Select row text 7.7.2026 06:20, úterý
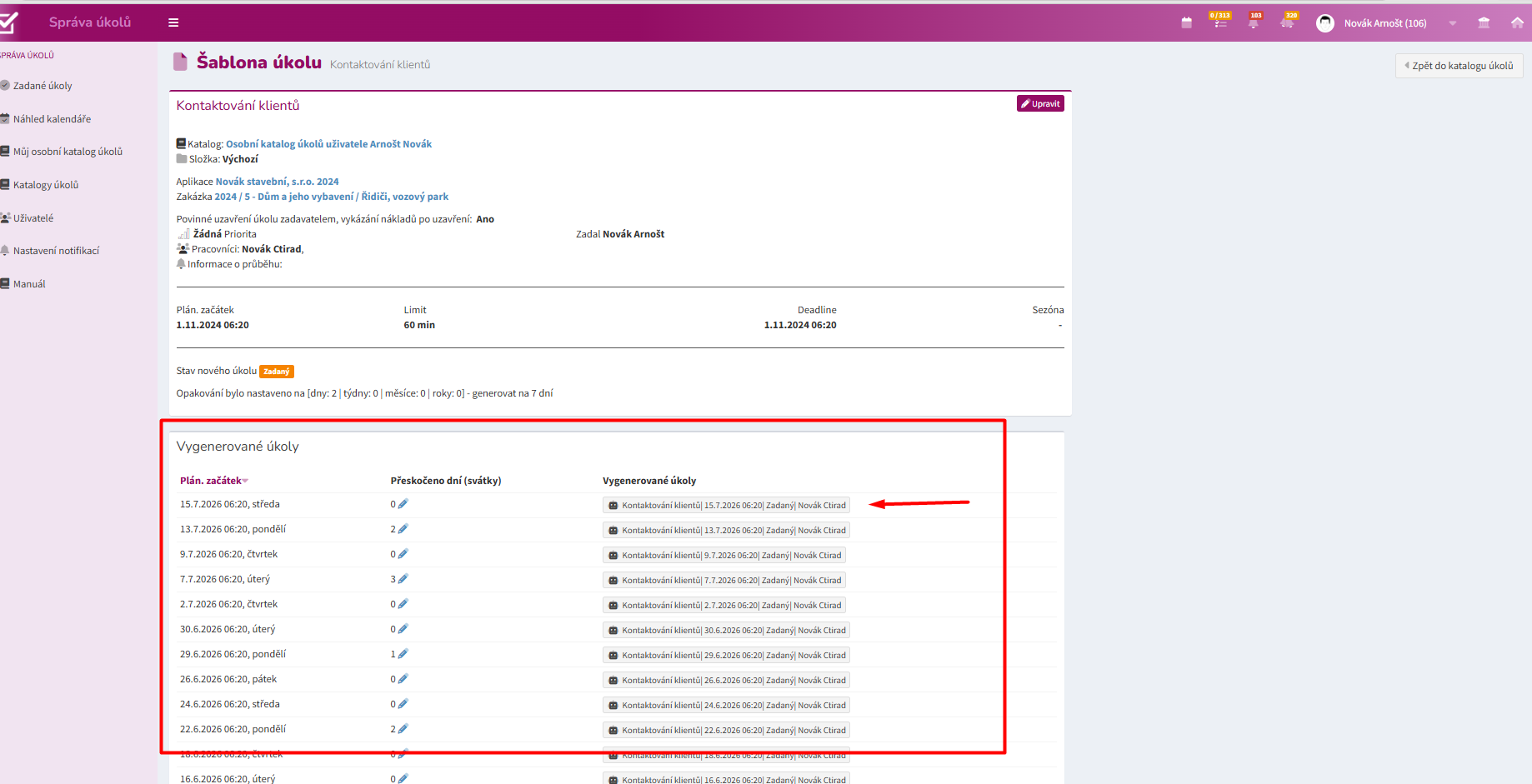 point(225,579)
